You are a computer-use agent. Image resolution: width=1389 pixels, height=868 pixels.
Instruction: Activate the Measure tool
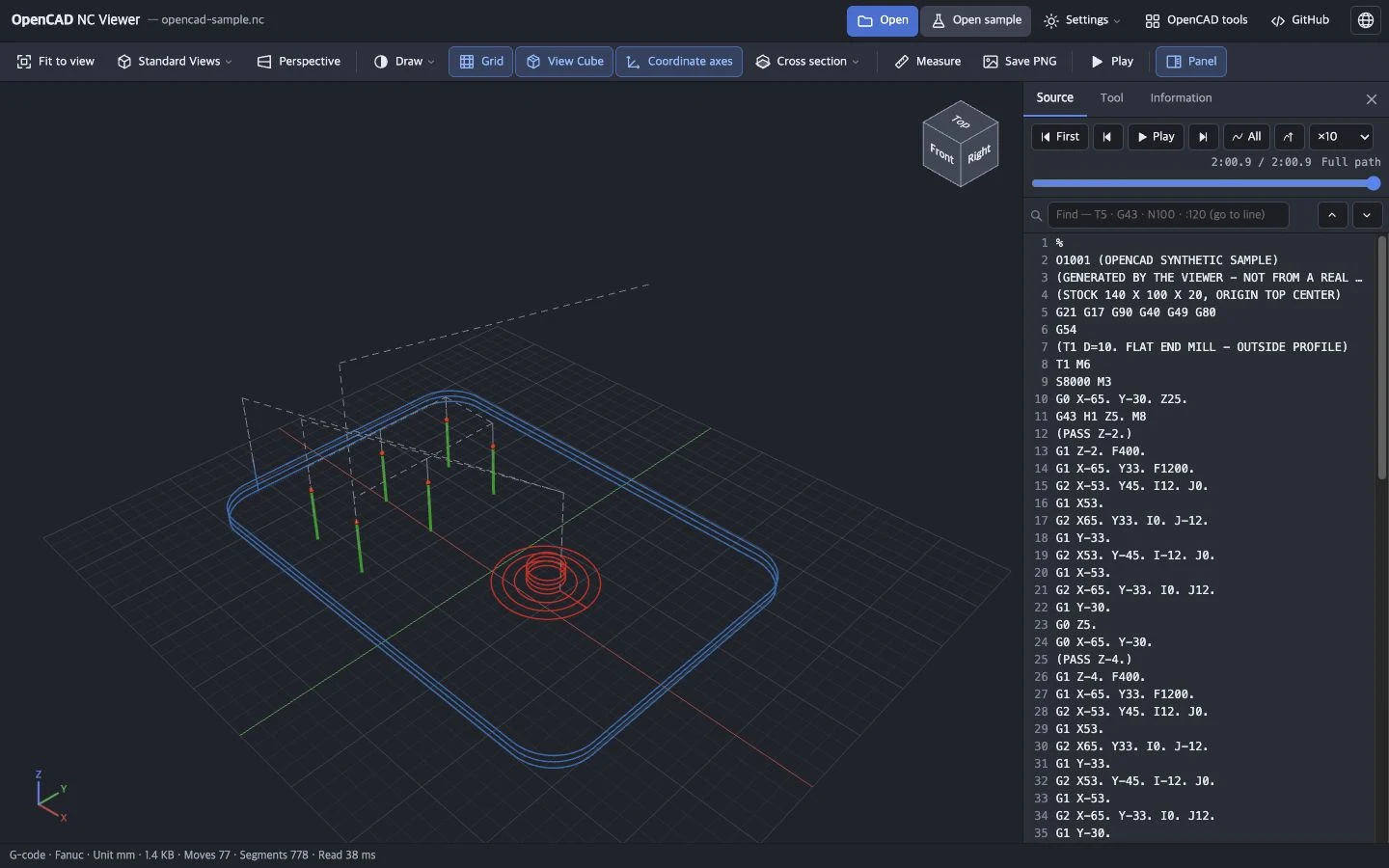click(927, 62)
